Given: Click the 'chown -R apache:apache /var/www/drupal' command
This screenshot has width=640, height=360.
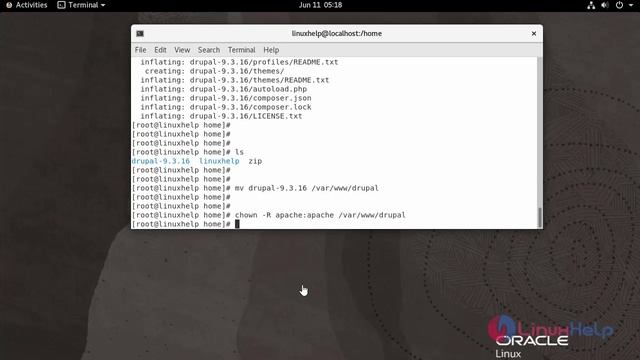Looking at the screenshot, I should 320,215.
